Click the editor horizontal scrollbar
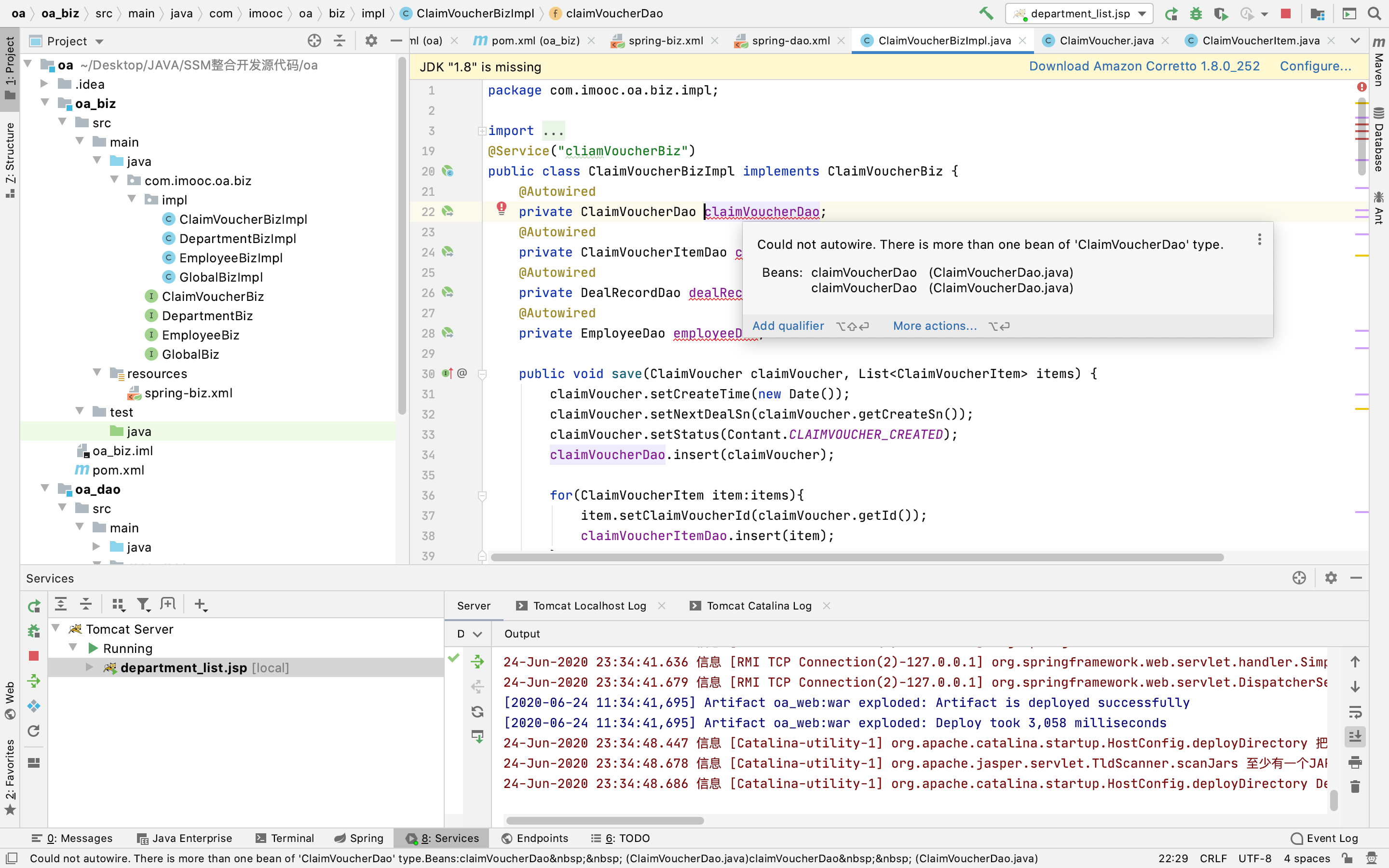 [857, 557]
